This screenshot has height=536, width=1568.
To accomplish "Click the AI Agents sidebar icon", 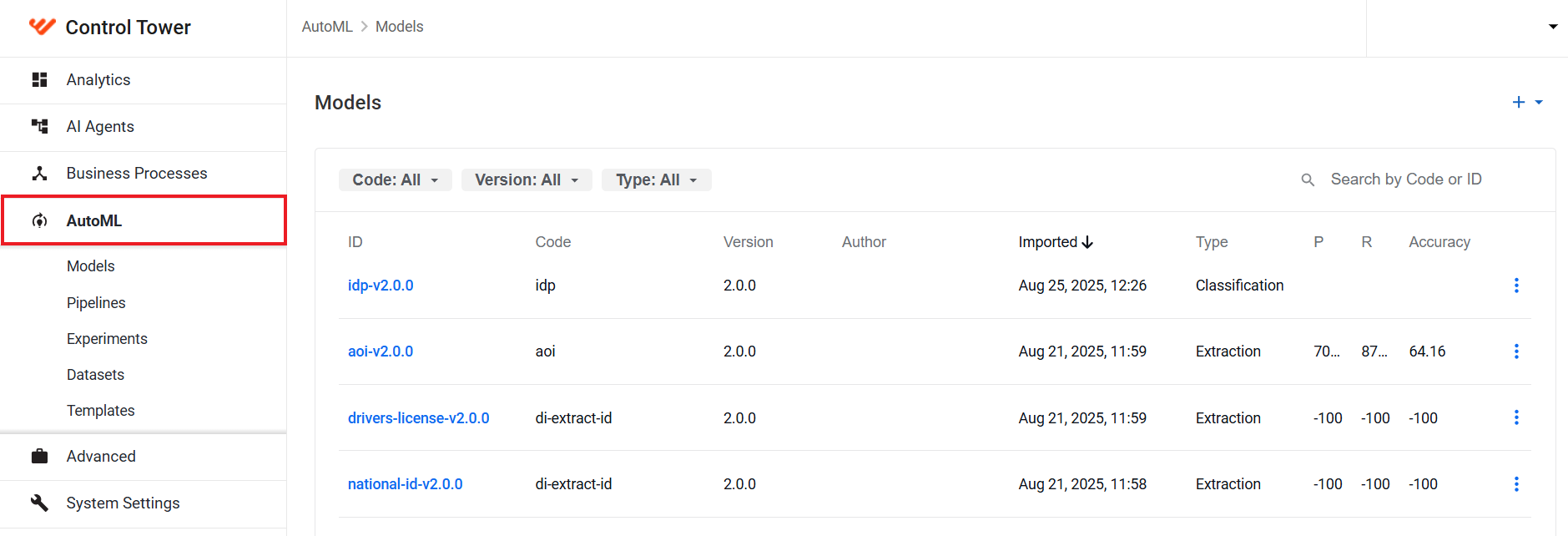I will coord(39,127).
